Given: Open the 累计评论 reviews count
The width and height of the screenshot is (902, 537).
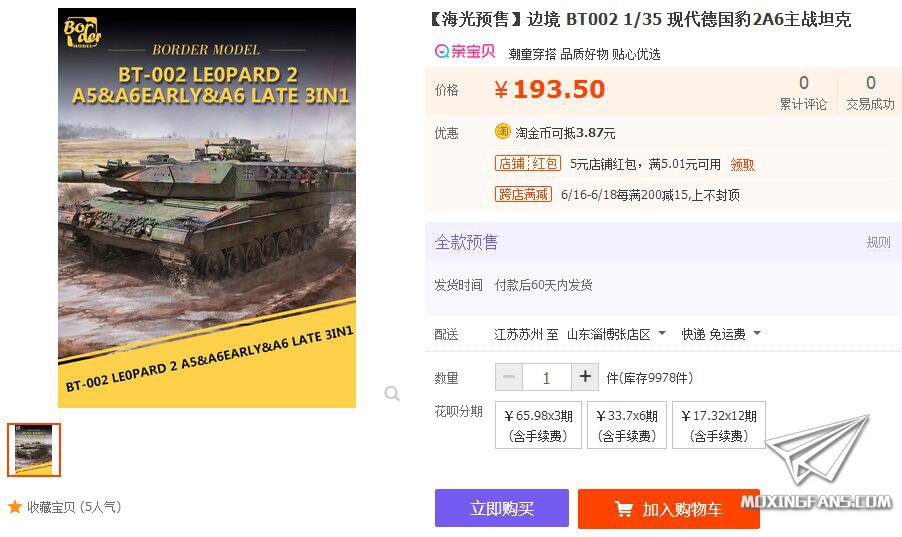Looking at the screenshot, I should tap(804, 93).
